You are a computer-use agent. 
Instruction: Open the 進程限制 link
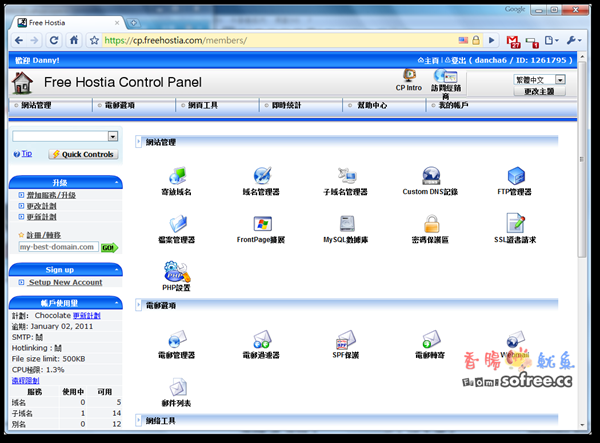point(26,381)
